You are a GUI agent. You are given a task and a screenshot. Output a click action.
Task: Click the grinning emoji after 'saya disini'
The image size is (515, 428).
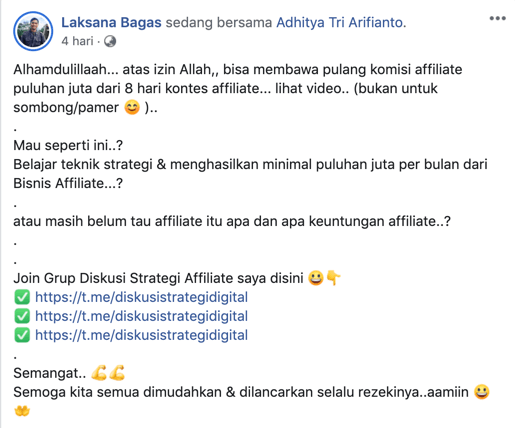(x=315, y=278)
